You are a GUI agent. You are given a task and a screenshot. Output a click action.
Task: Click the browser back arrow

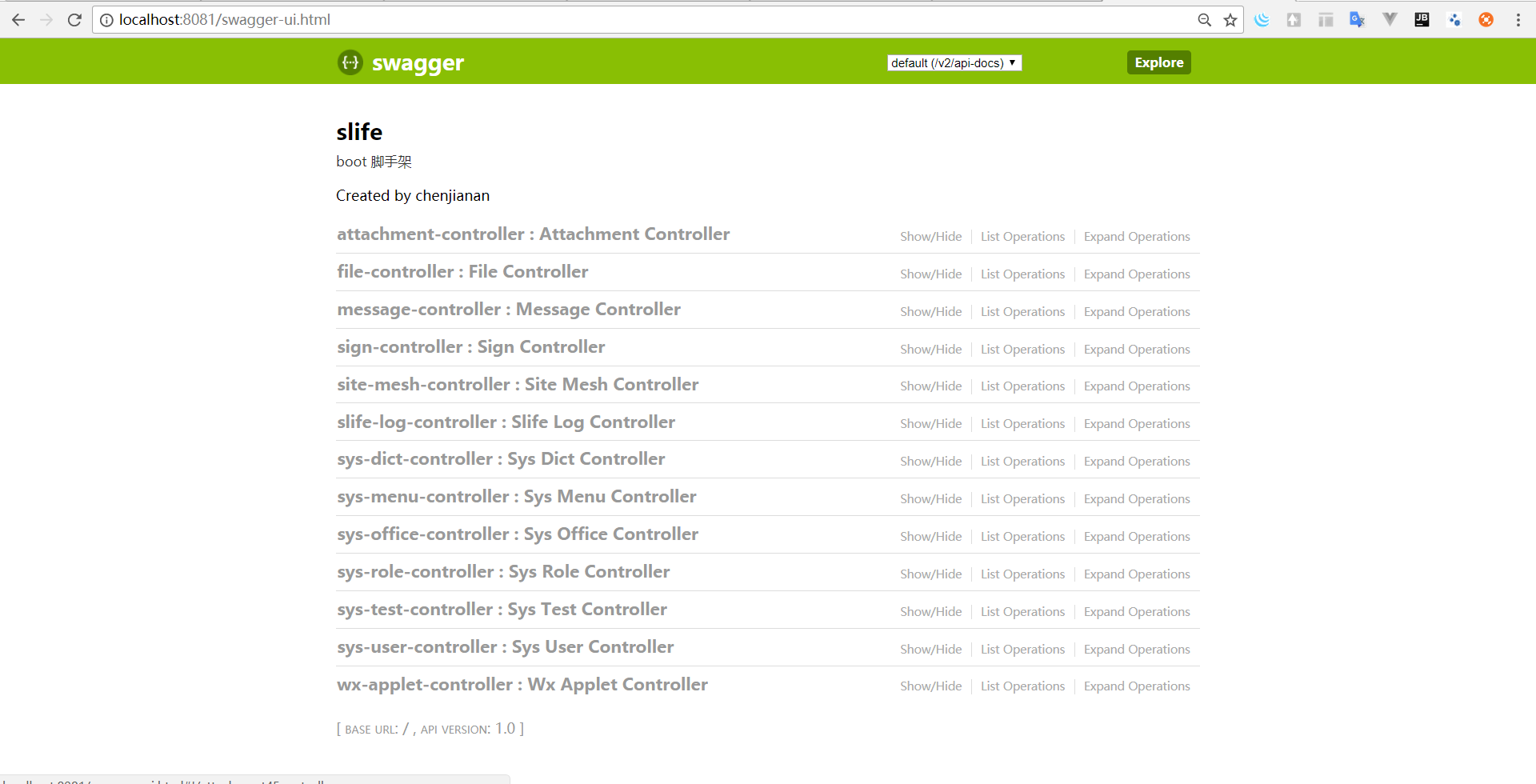[x=18, y=20]
